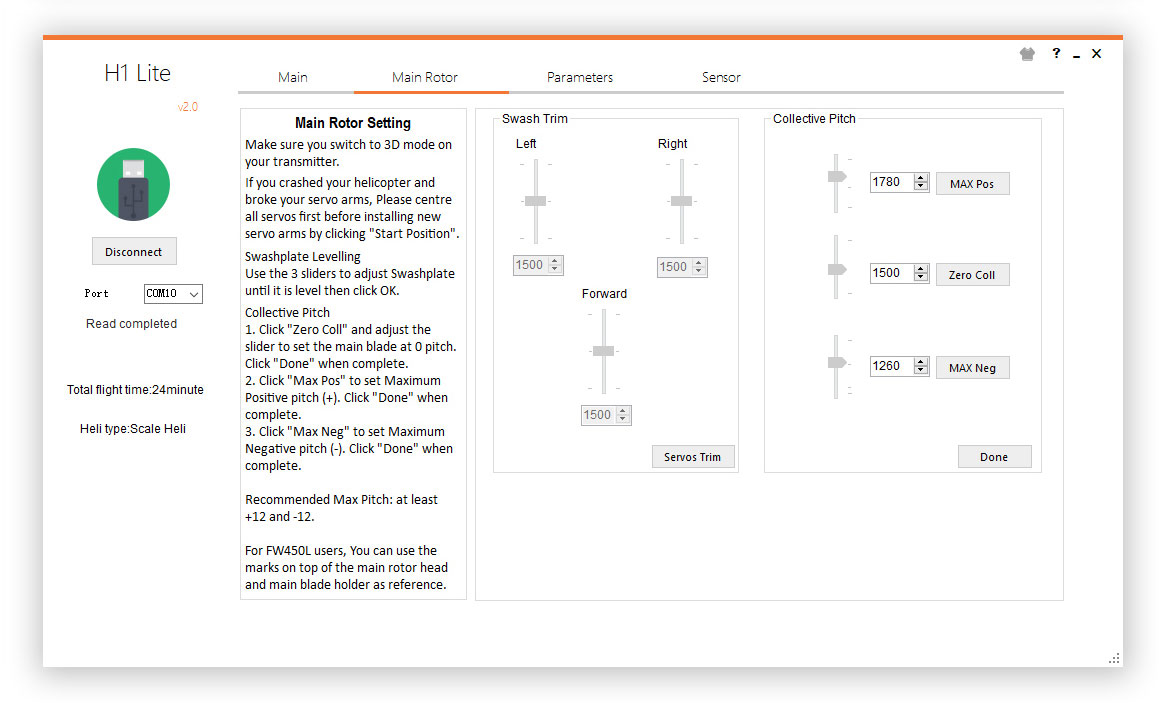This screenshot has height=715, width=1168.
Task: Switch to the Main tab
Action: (x=293, y=77)
